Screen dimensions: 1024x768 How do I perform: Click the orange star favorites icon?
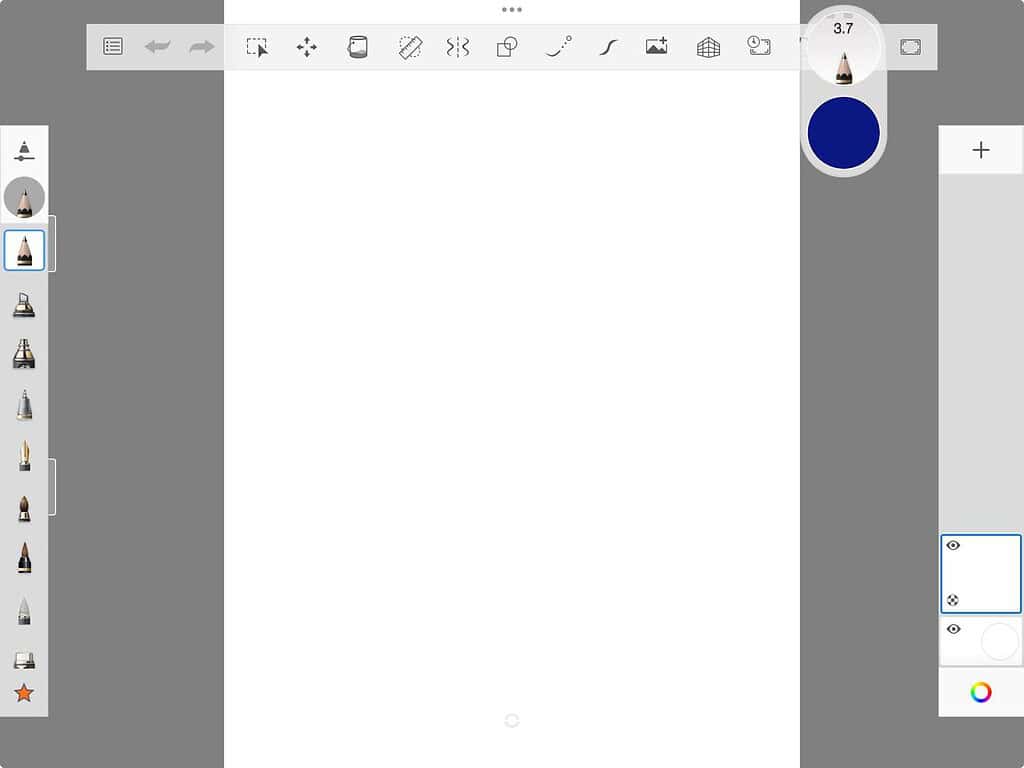24,693
